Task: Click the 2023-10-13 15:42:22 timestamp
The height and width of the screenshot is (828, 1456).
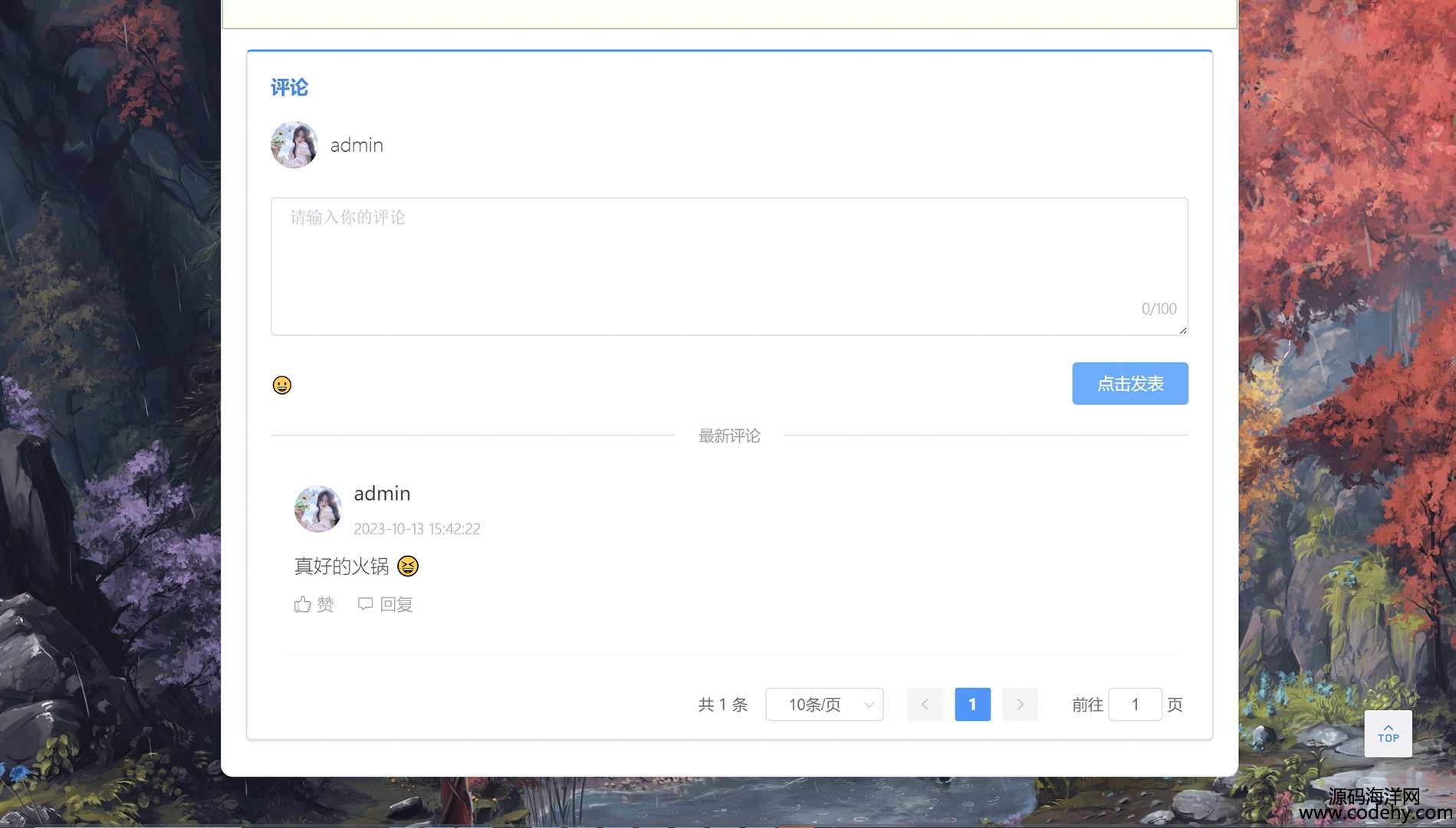Action: coord(416,529)
